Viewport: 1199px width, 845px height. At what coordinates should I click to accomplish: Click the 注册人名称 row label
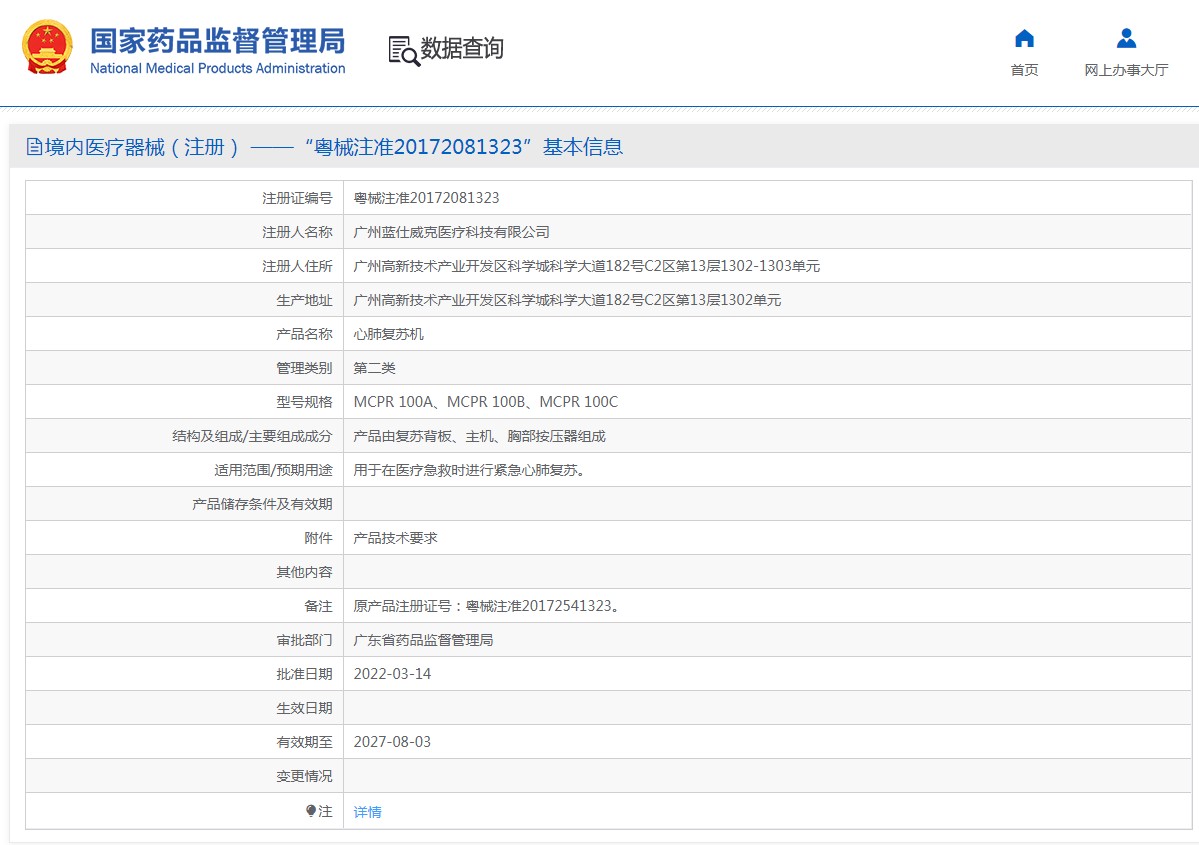click(297, 232)
